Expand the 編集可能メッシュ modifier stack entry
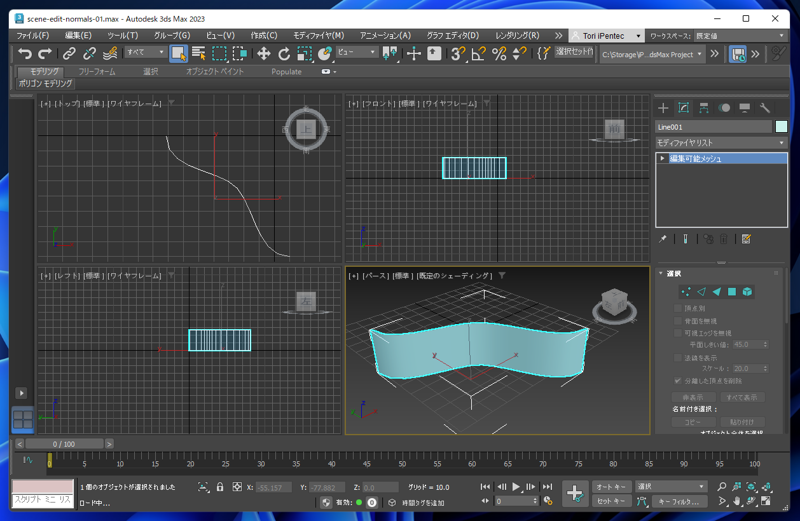Viewport: 800px width, 521px height. 662,158
